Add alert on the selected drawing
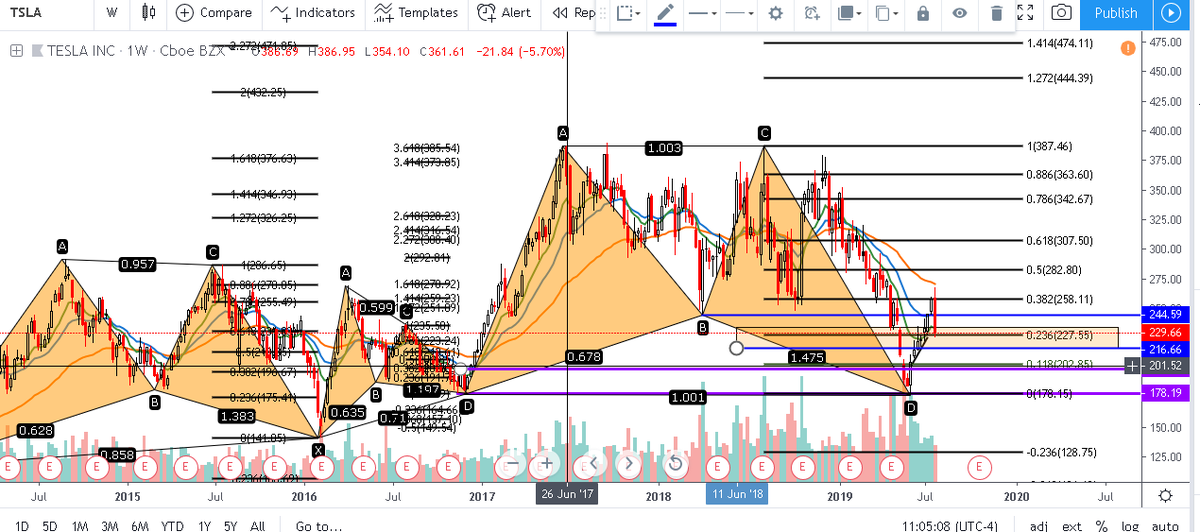 point(811,14)
